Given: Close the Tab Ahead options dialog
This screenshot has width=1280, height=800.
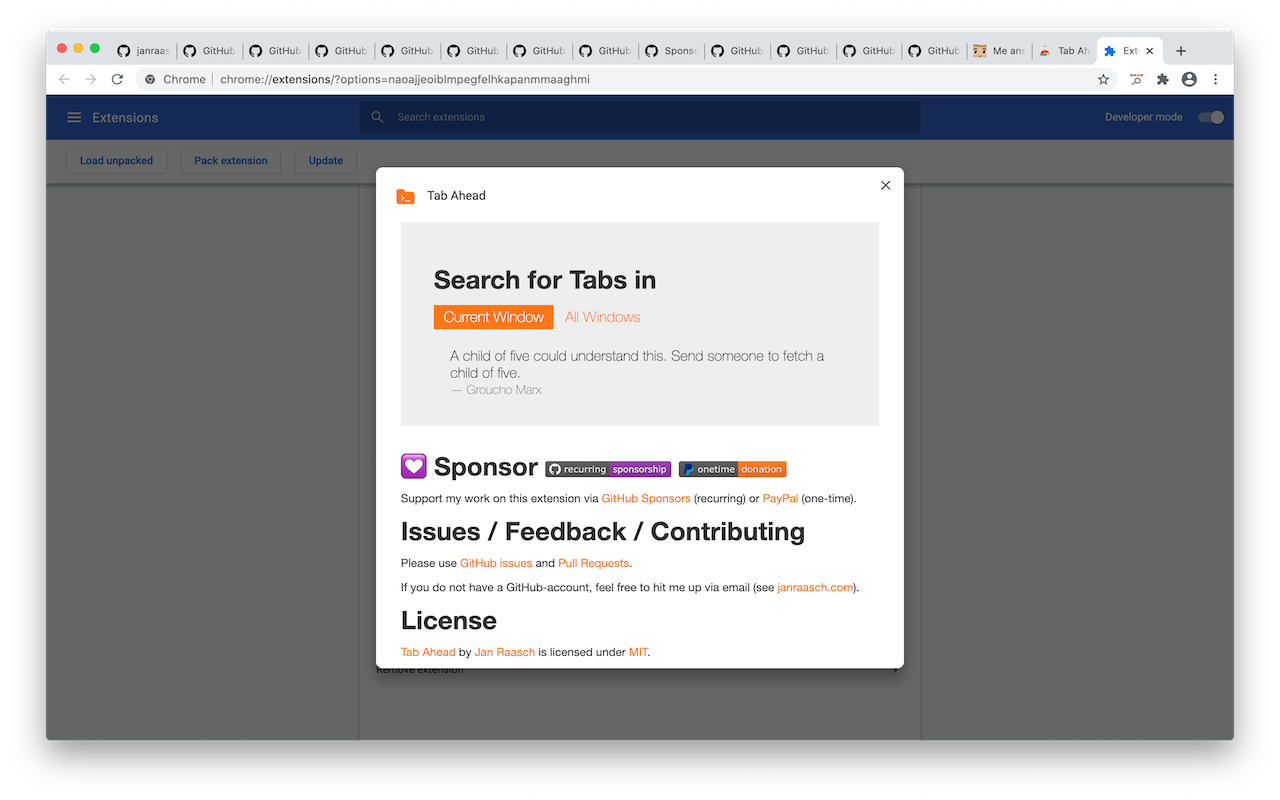Looking at the screenshot, I should [885, 185].
